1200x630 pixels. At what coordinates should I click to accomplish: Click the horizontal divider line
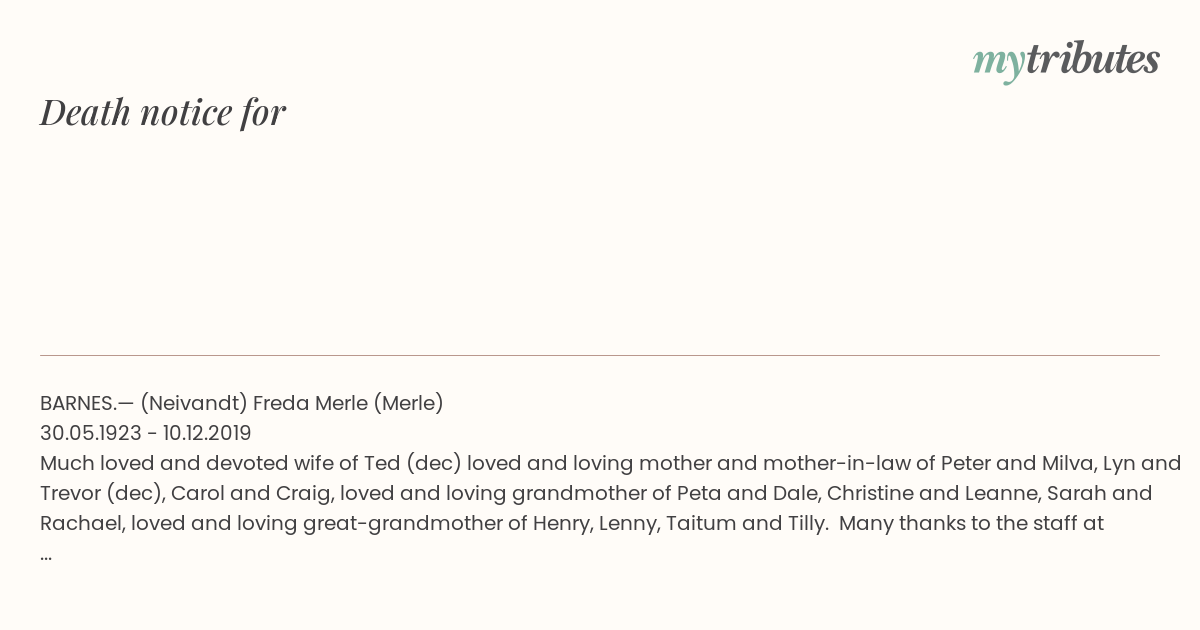click(600, 355)
